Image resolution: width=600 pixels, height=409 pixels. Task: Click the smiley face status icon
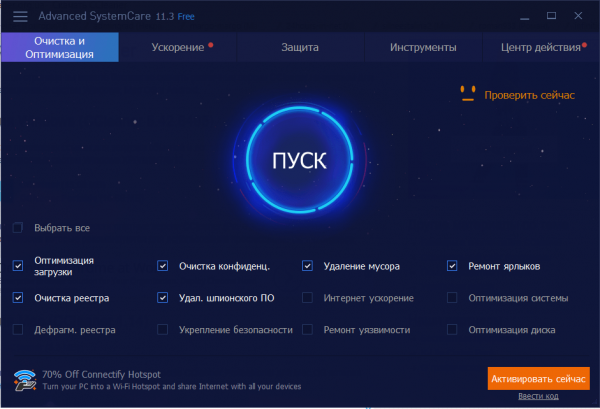[468, 94]
